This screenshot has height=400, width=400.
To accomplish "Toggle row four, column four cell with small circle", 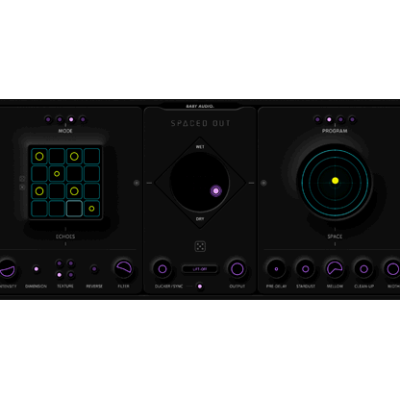I will tap(92, 209).
